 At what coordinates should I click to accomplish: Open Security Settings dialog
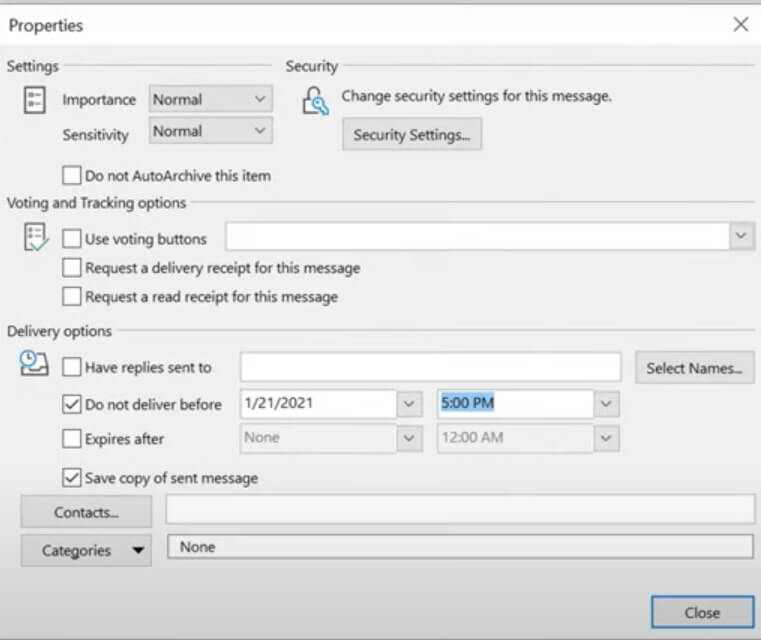pyautogui.click(x=411, y=135)
